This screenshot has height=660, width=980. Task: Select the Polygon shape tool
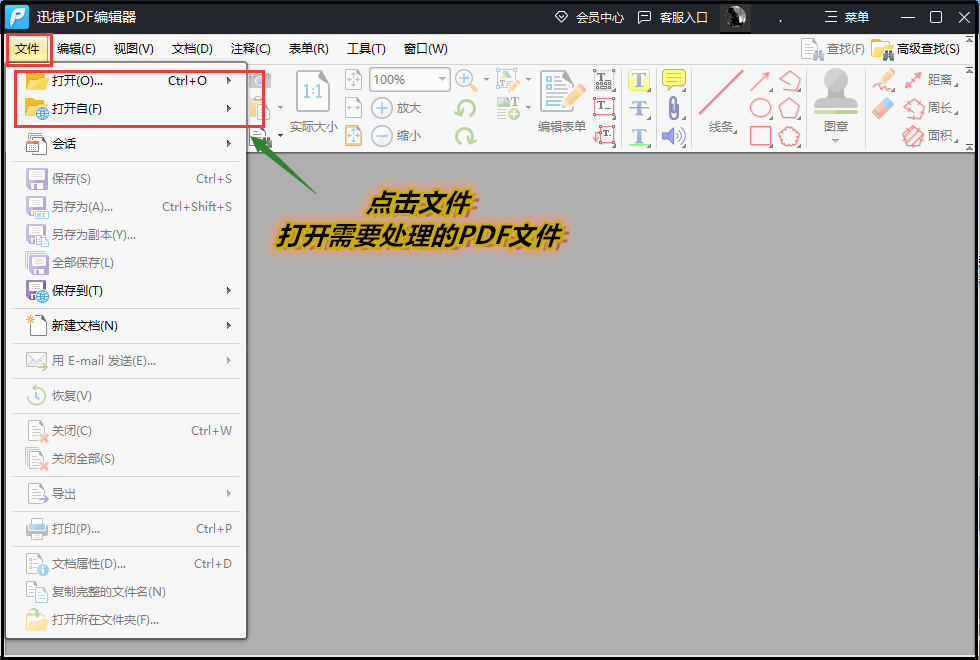coord(790,108)
